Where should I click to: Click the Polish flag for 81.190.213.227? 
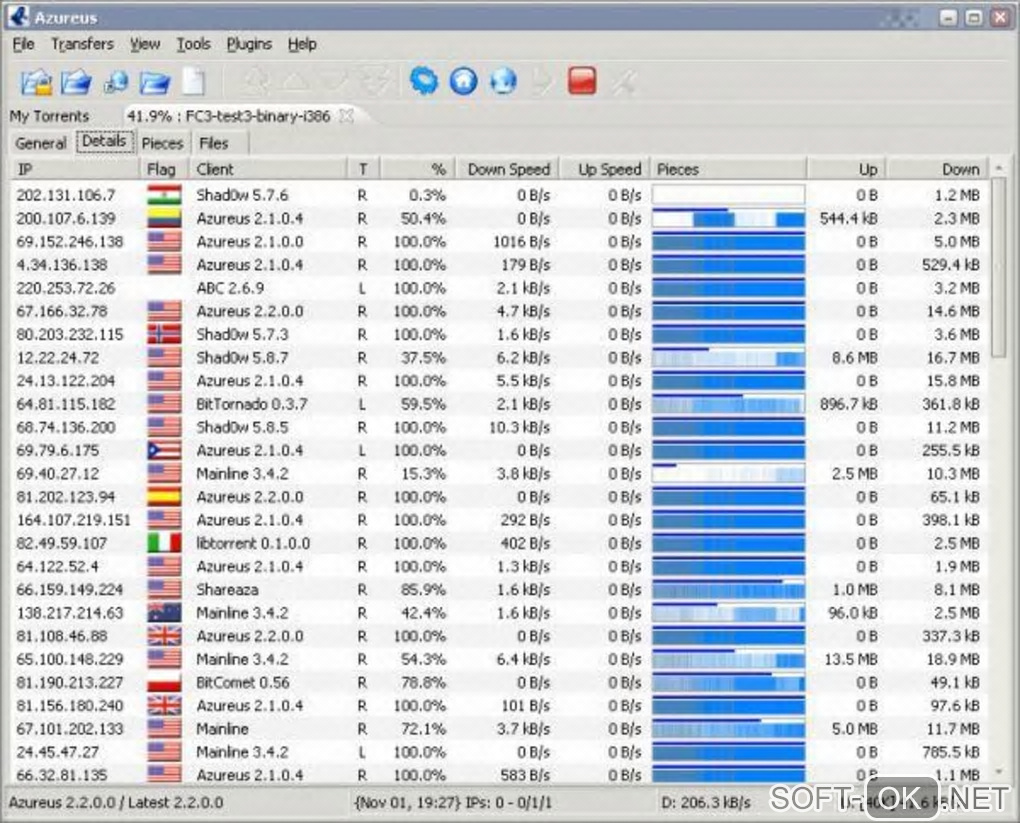pyautogui.click(x=164, y=682)
